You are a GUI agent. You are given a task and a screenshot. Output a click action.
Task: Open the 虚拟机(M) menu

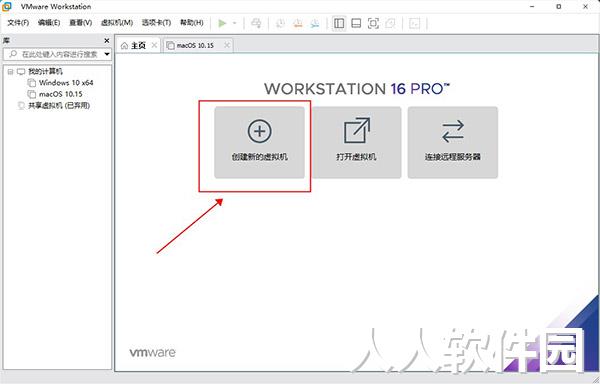[x=117, y=23]
